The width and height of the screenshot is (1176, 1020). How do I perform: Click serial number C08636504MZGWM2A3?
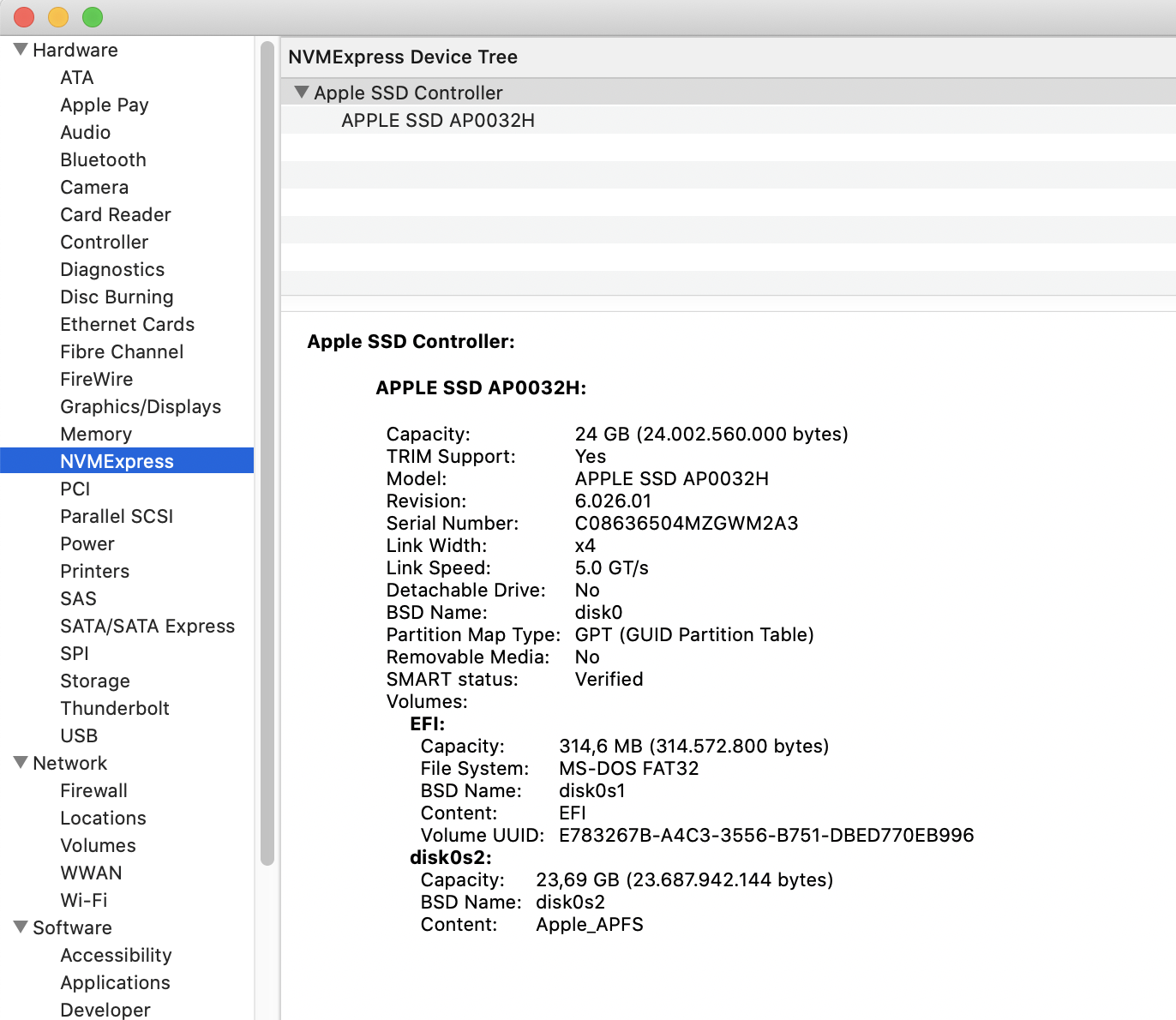[687, 523]
